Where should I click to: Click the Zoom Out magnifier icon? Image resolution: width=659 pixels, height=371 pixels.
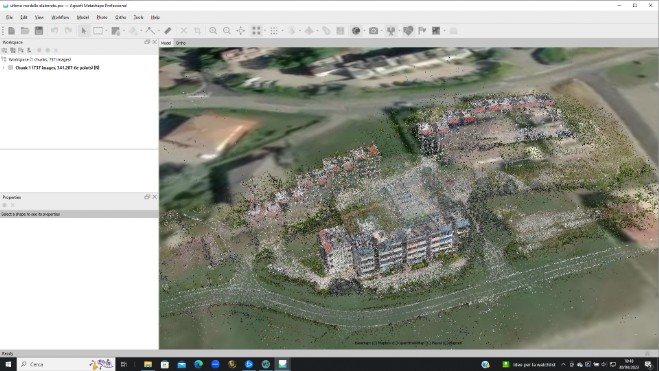(227, 31)
